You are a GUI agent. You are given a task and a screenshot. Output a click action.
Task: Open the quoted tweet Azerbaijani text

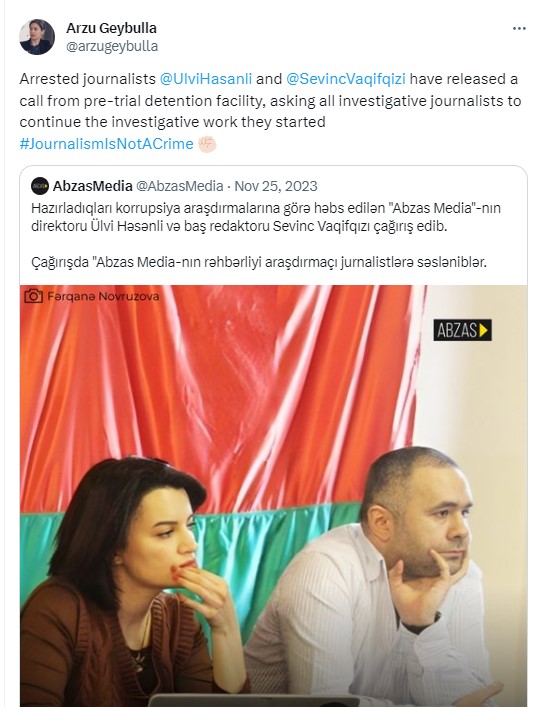pyautogui.click(x=266, y=235)
